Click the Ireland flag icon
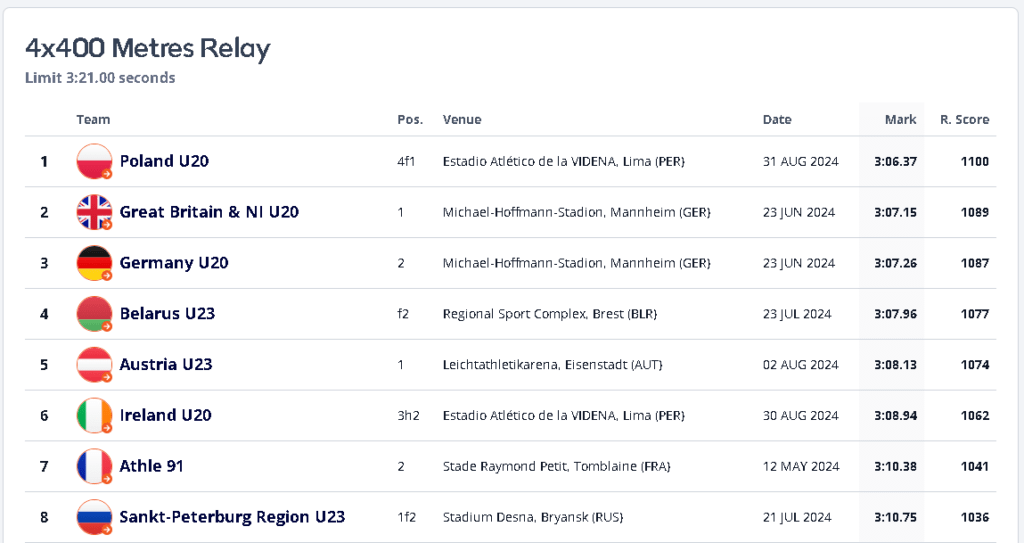The image size is (1024, 543). click(x=94, y=415)
